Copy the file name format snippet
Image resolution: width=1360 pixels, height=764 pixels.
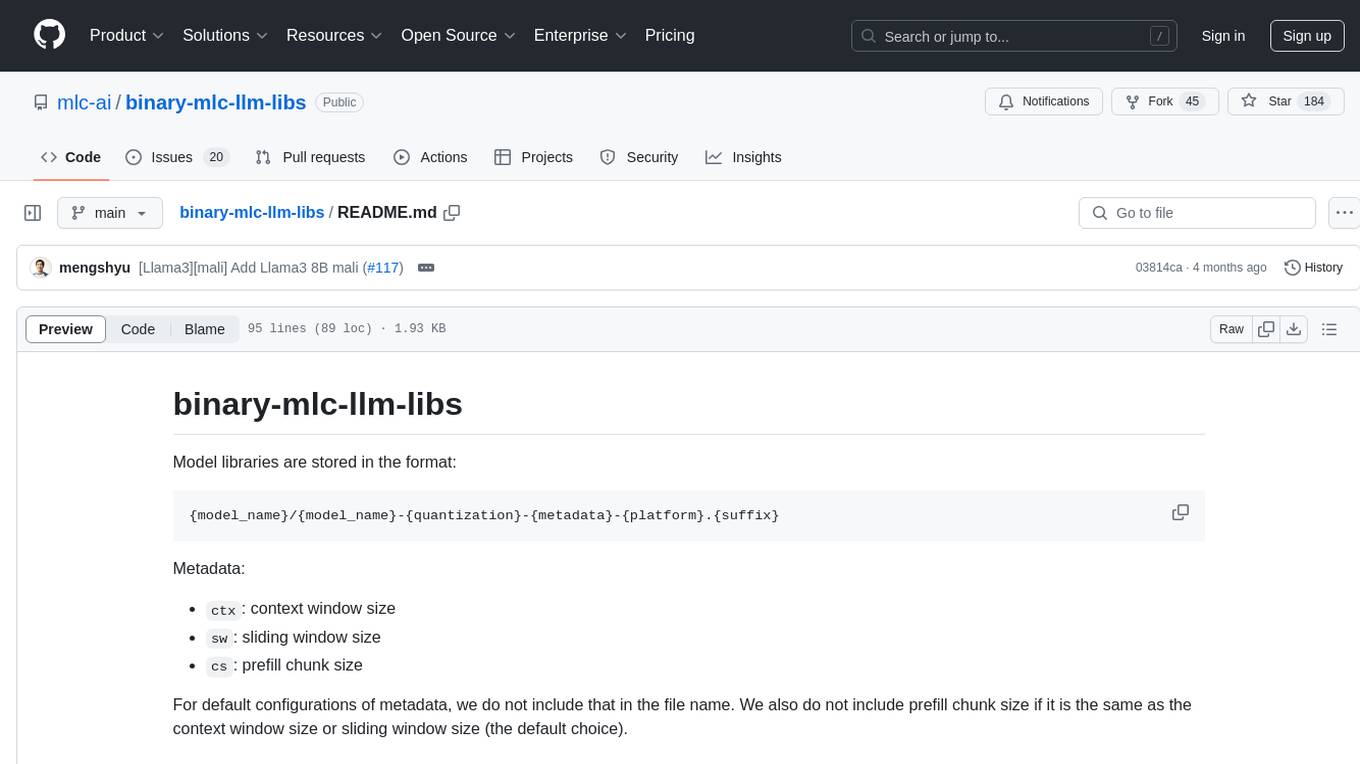1180,512
